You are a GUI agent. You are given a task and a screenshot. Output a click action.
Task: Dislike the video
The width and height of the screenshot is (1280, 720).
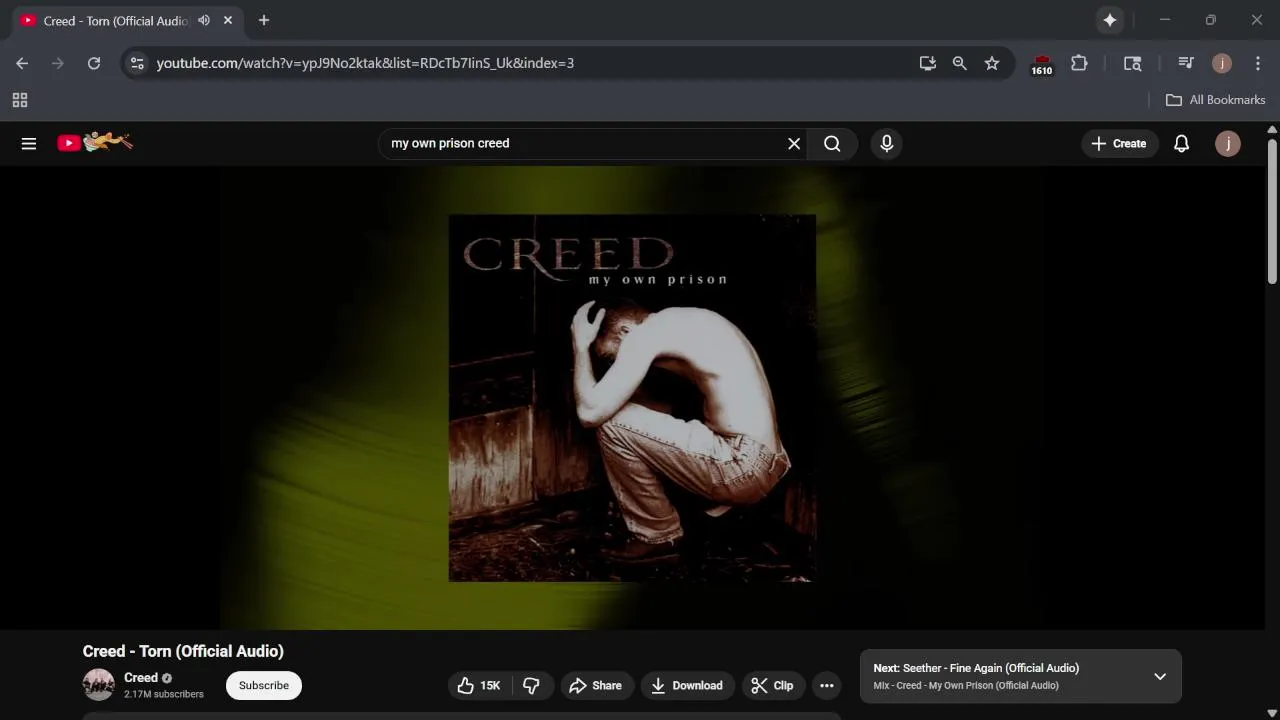(532, 685)
